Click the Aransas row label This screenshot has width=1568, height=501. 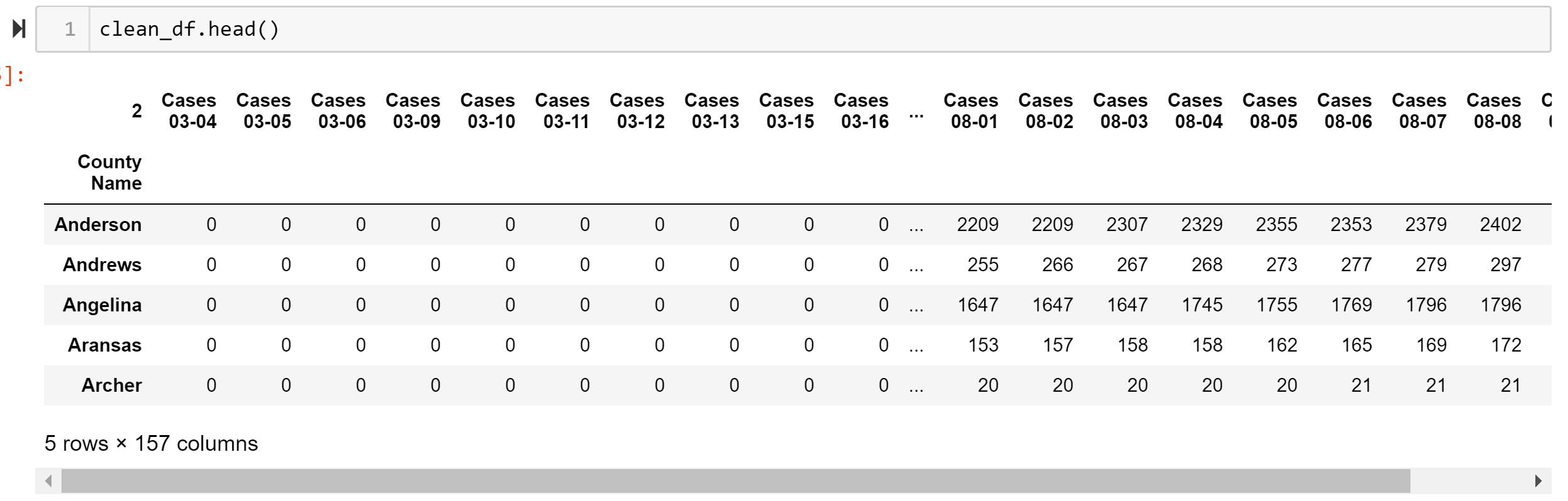click(x=105, y=345)
